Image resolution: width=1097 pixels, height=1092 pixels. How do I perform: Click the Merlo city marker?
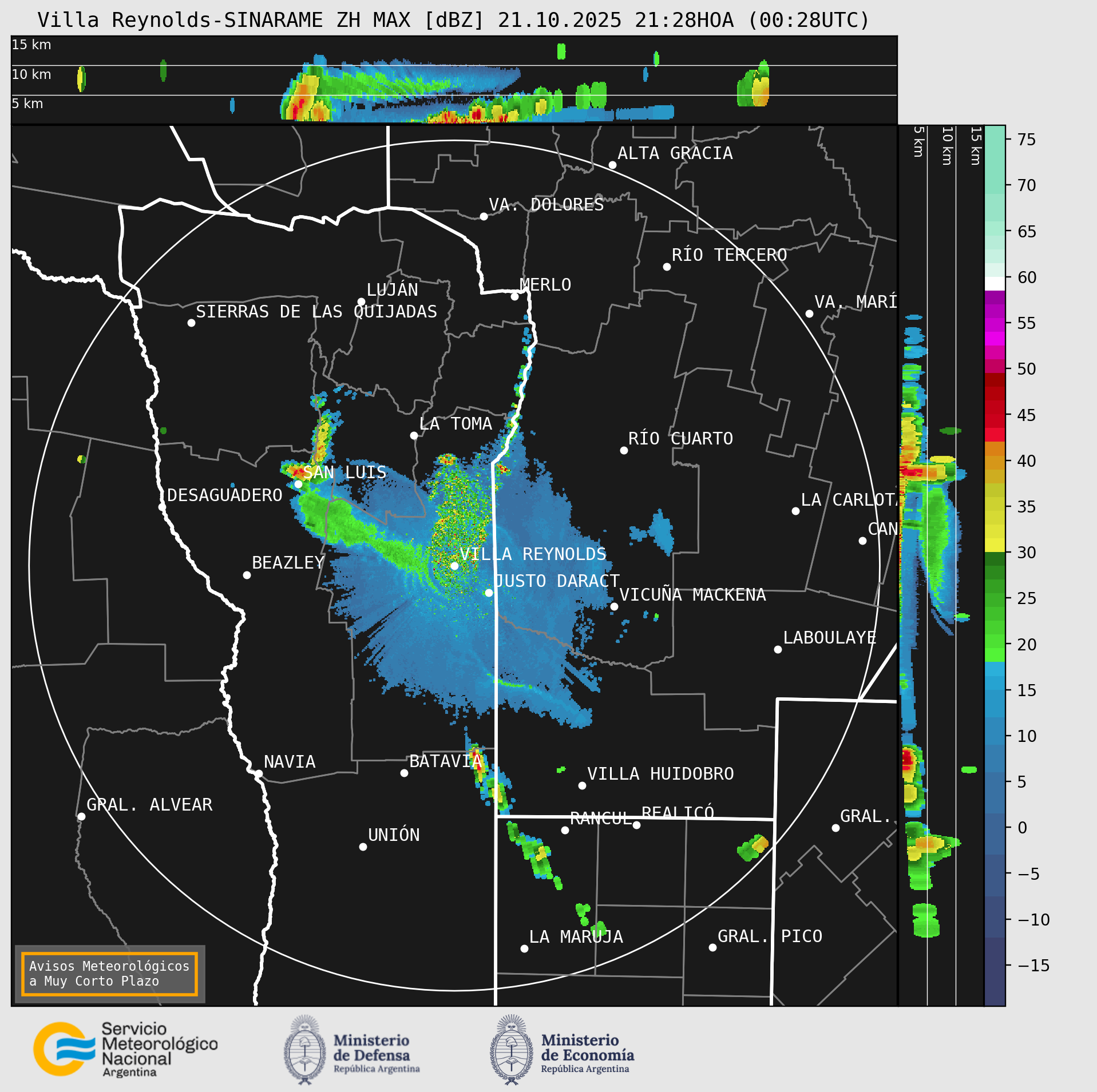coord(514,296)
